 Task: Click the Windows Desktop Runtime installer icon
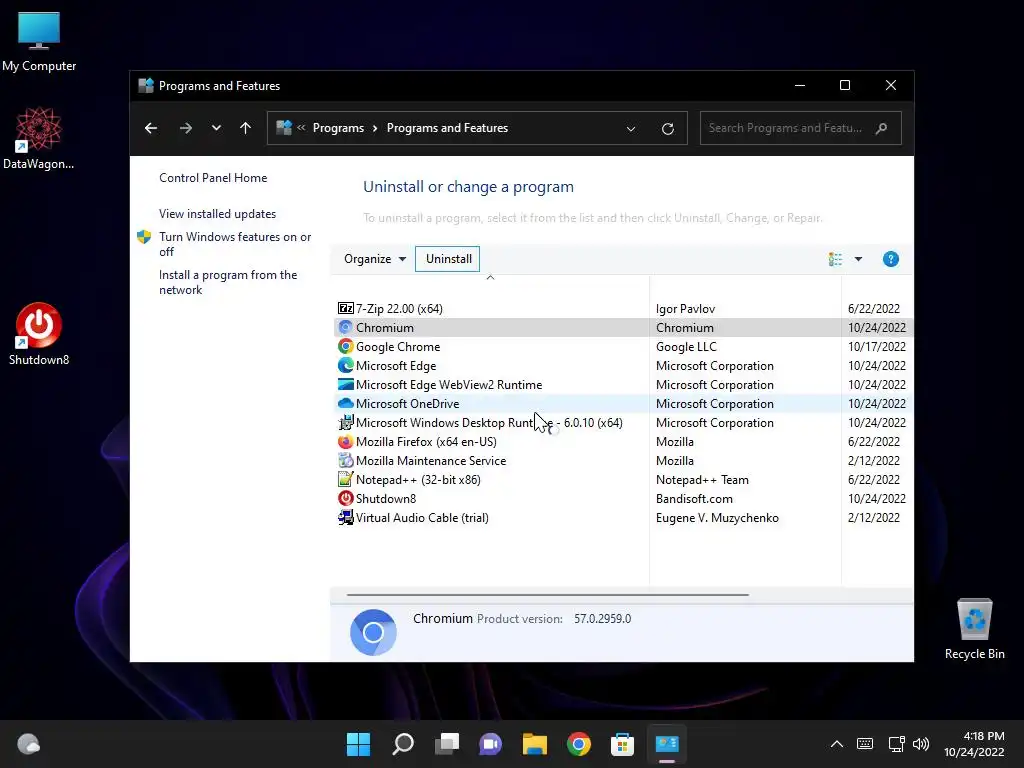pos(345,423)
